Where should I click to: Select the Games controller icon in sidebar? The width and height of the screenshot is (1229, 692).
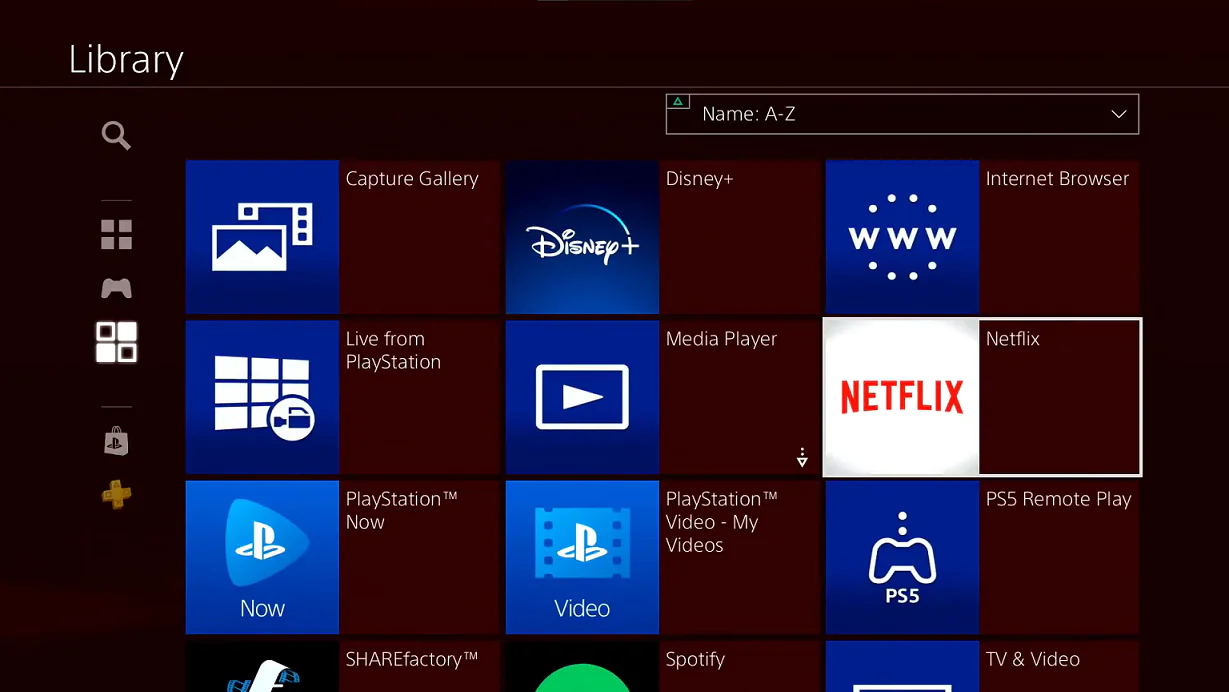coord(116,289)
